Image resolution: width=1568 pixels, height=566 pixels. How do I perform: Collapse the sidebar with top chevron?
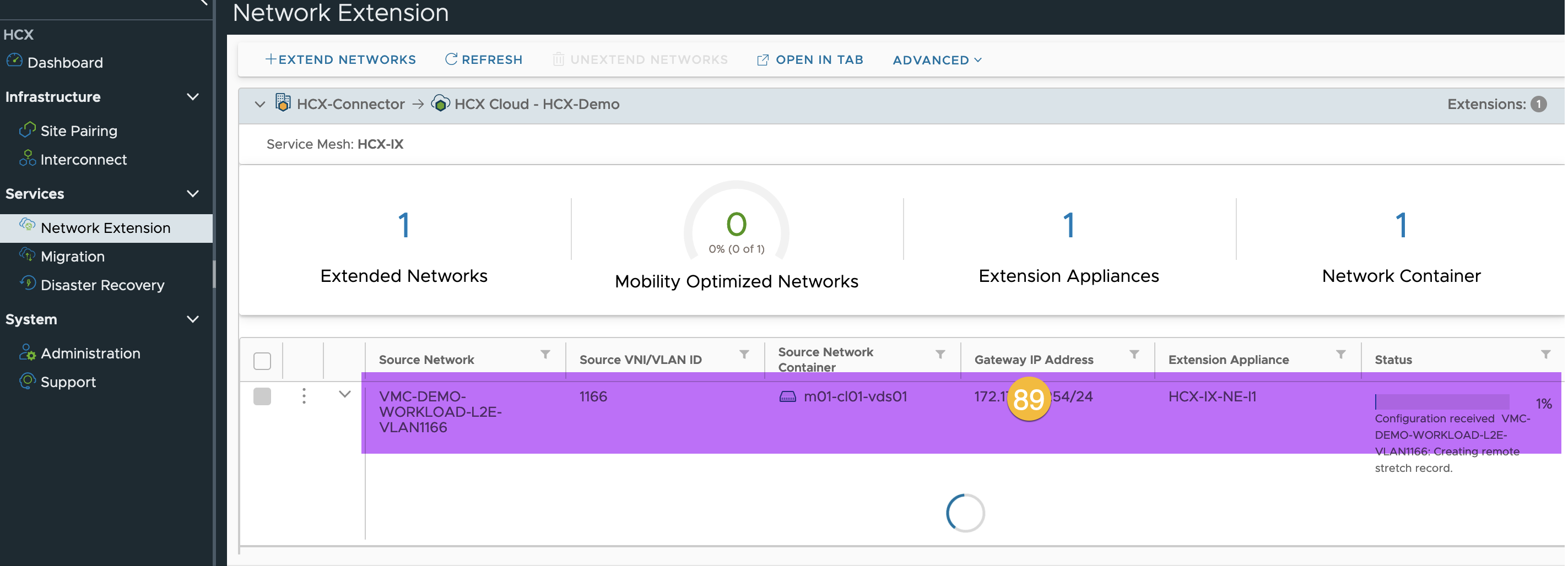[204, 2]
